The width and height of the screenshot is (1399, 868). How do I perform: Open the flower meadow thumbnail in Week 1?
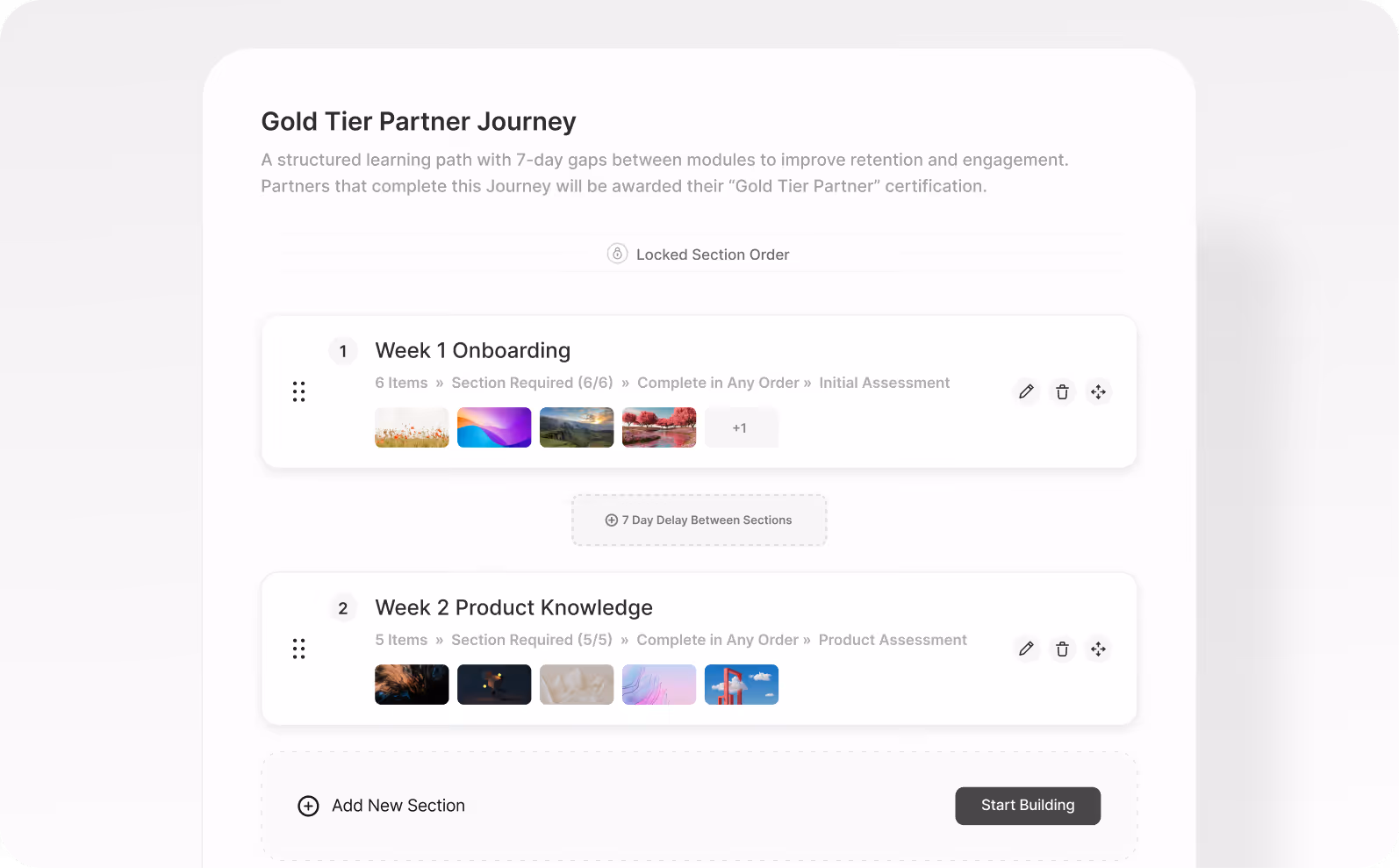pyautogui.click(x=412, y=427)
